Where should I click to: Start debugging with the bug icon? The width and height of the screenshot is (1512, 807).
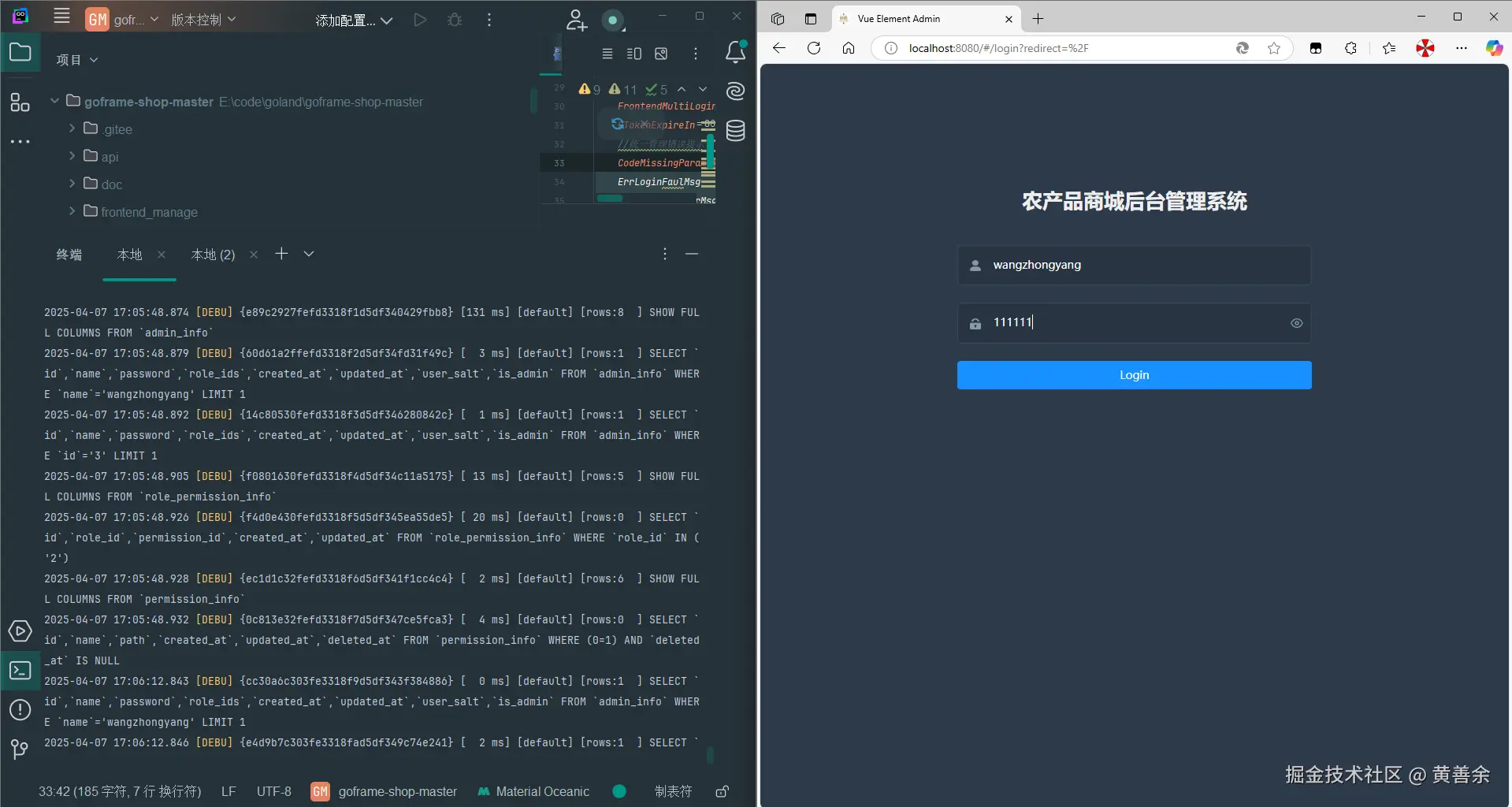point(455,20)
